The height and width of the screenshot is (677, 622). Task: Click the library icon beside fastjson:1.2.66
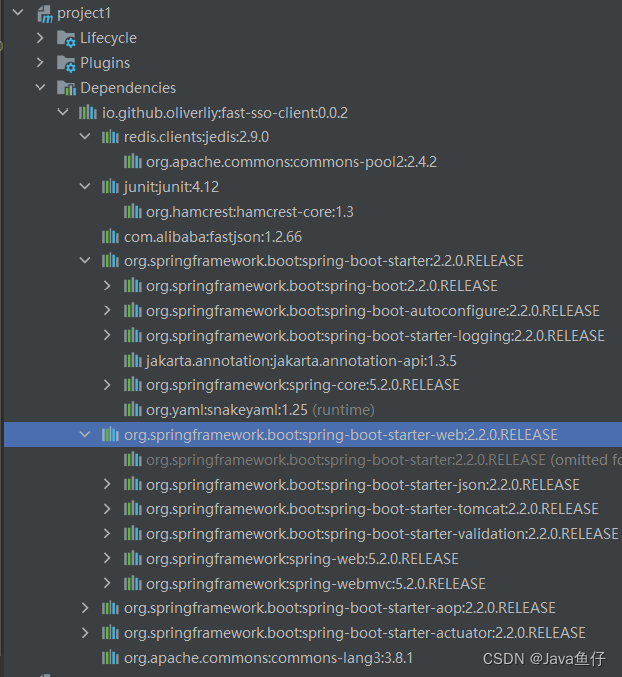click(x=110, y=236)
